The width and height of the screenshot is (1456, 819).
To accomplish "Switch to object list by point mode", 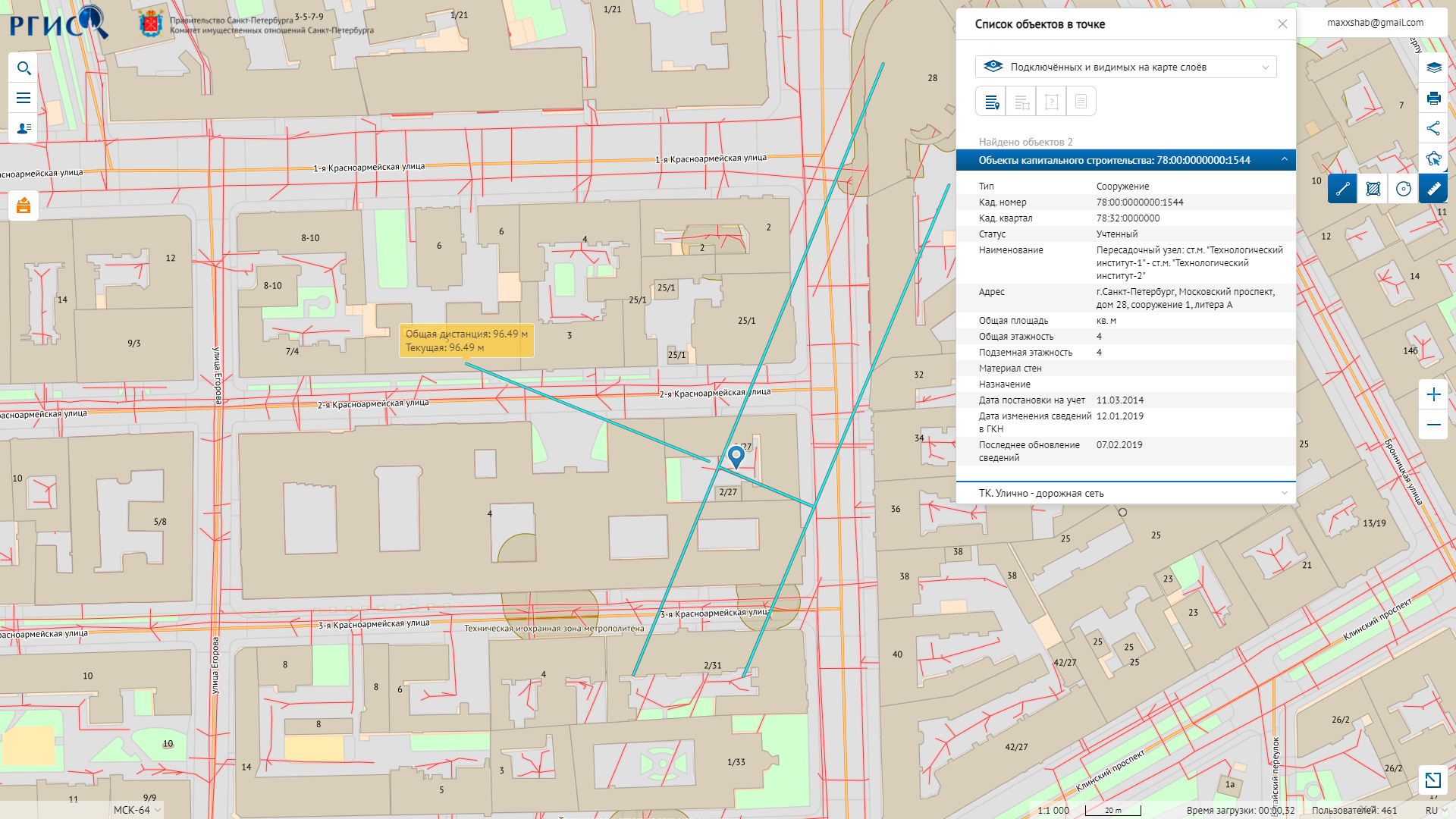I will point(991,102).
